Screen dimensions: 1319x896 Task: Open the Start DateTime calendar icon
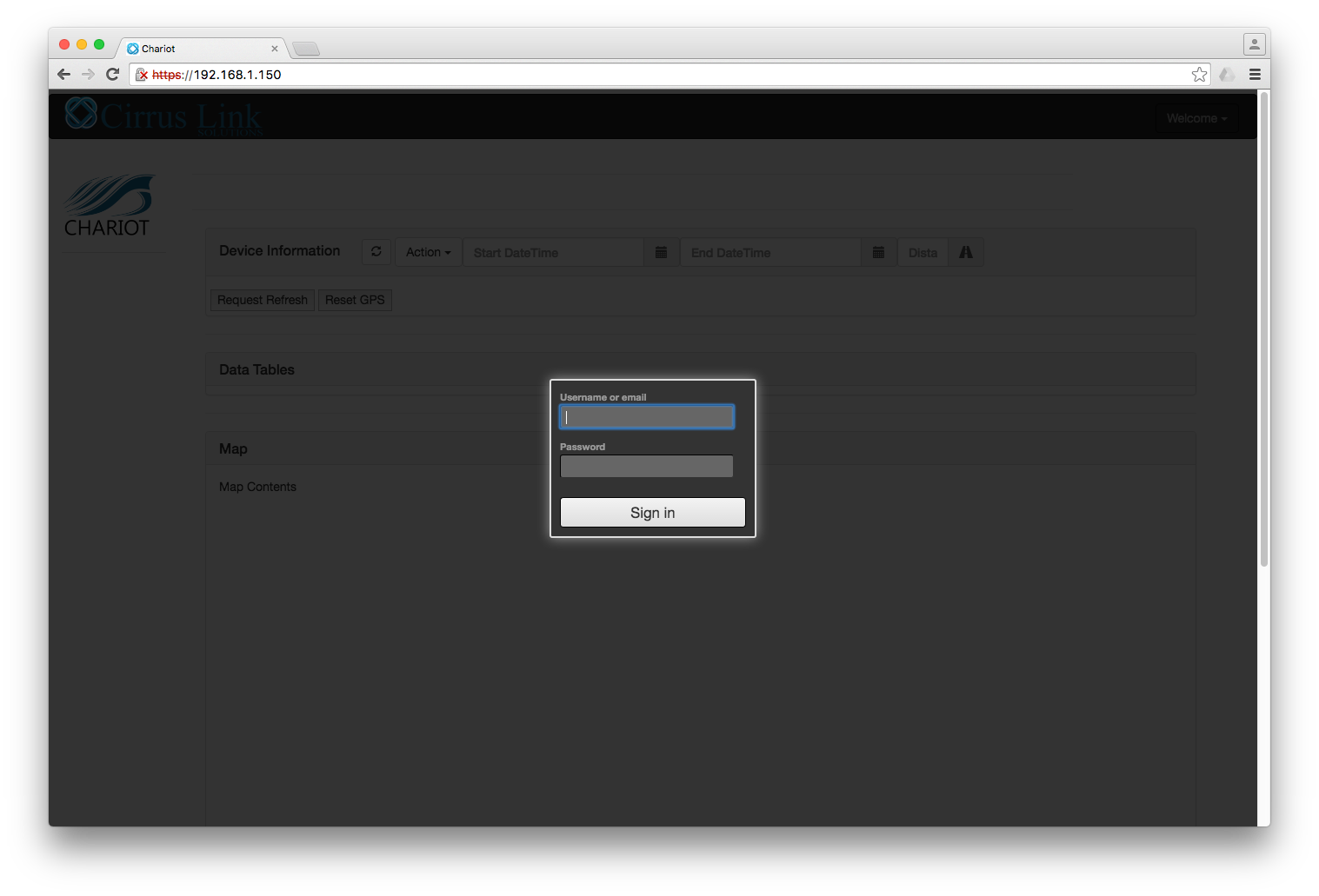click(x=661, y=252)
